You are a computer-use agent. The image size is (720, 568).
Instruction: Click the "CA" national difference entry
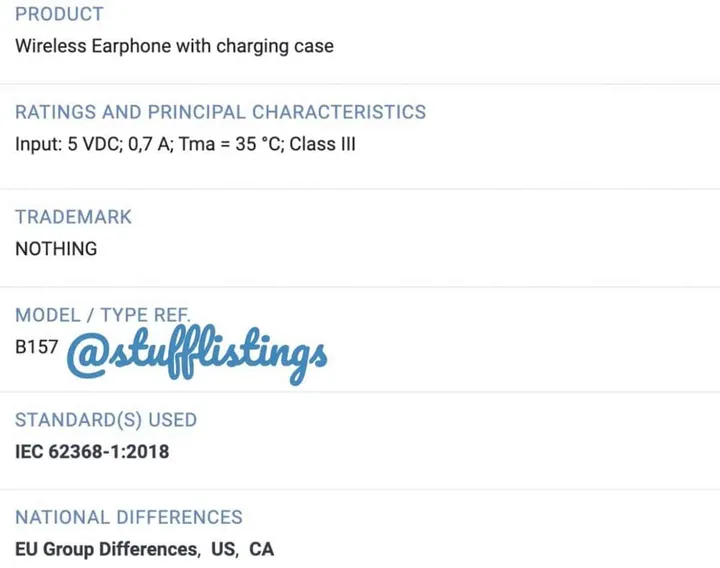coord(262,549)
